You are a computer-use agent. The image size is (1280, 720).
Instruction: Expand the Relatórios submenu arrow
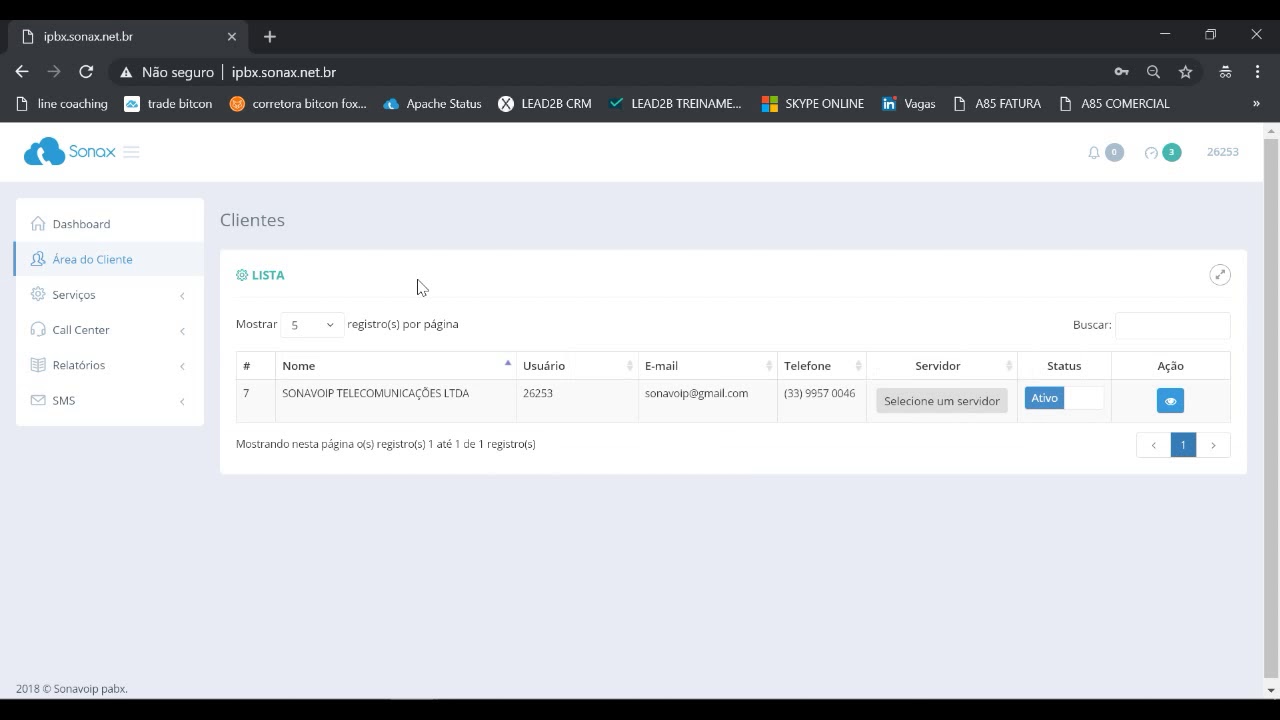(182, 366)
